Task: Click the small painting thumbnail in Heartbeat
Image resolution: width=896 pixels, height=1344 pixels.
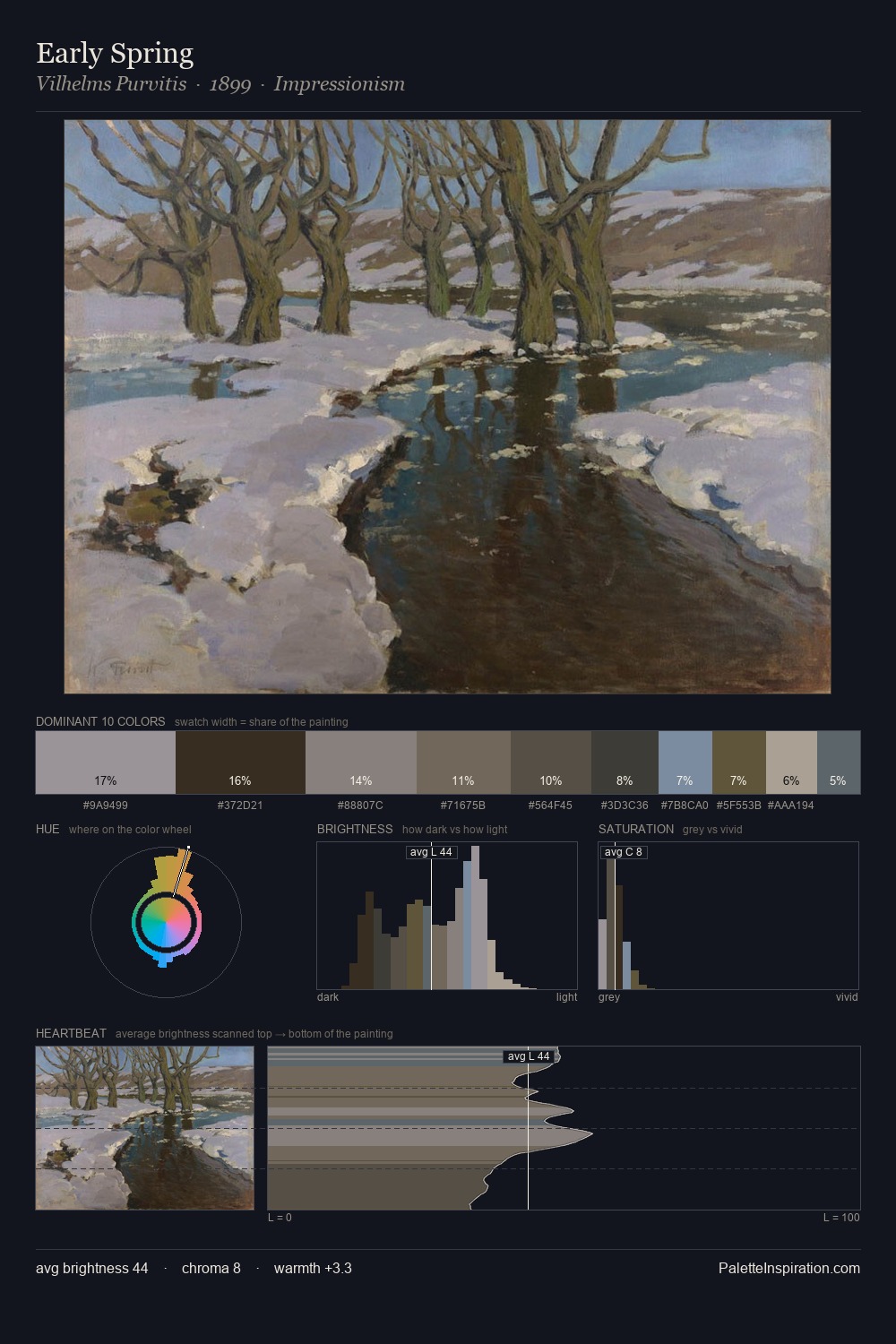Action: pyautogui.click(x=145, y=1128)
